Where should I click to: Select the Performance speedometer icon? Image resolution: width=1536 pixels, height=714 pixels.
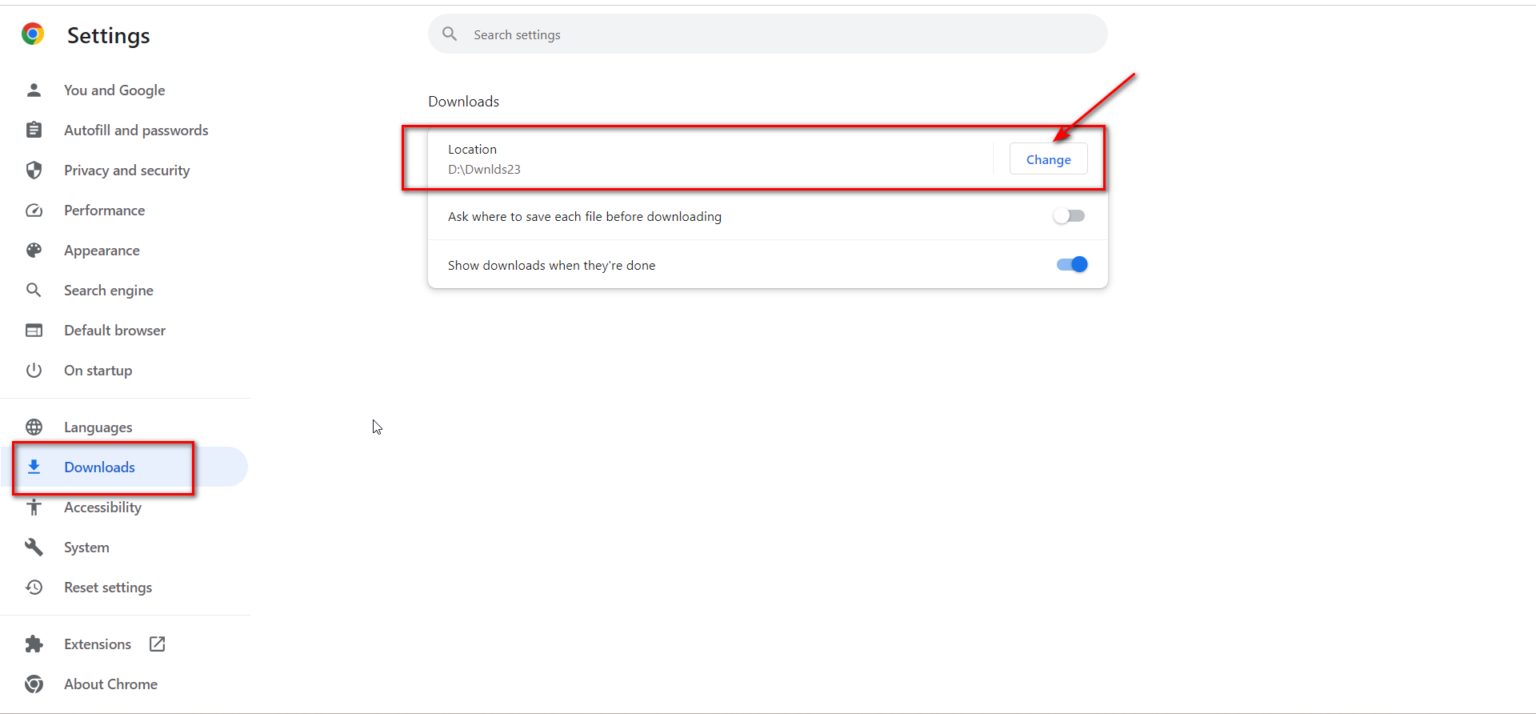tap(34, 210)
